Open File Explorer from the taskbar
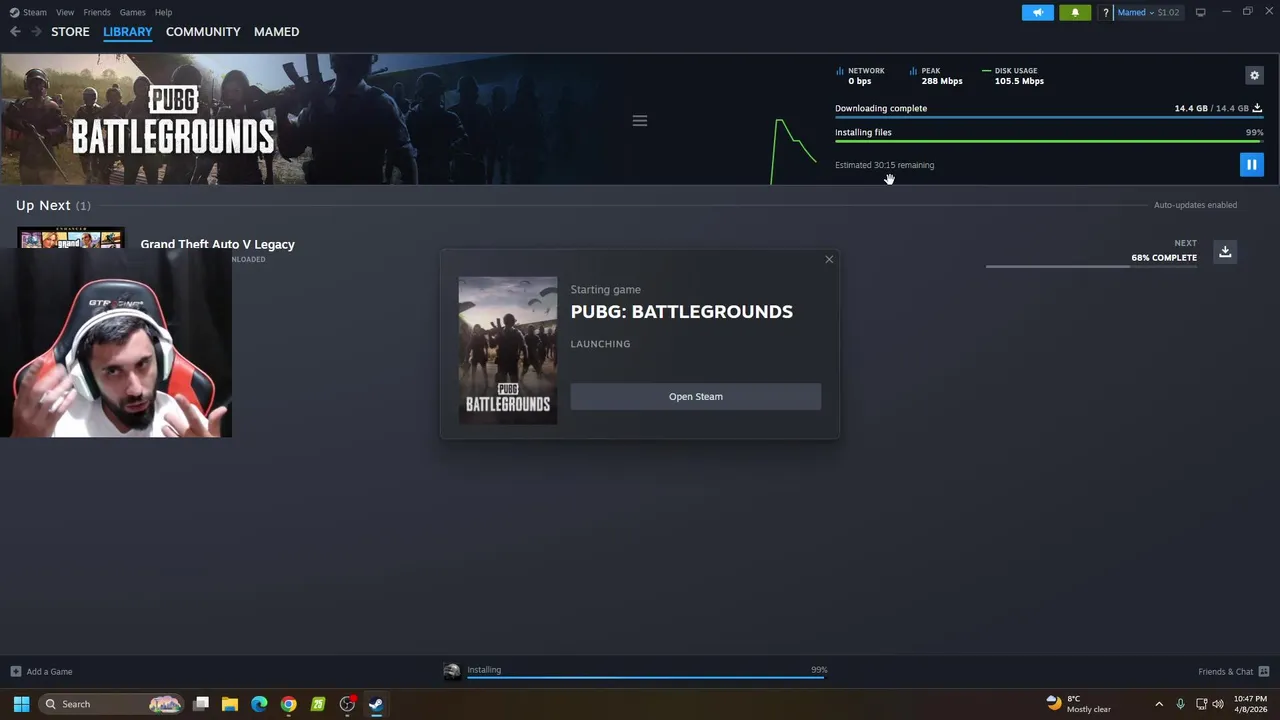The height and width of the screenshot is (720, 1280). [x=230, y=704]
